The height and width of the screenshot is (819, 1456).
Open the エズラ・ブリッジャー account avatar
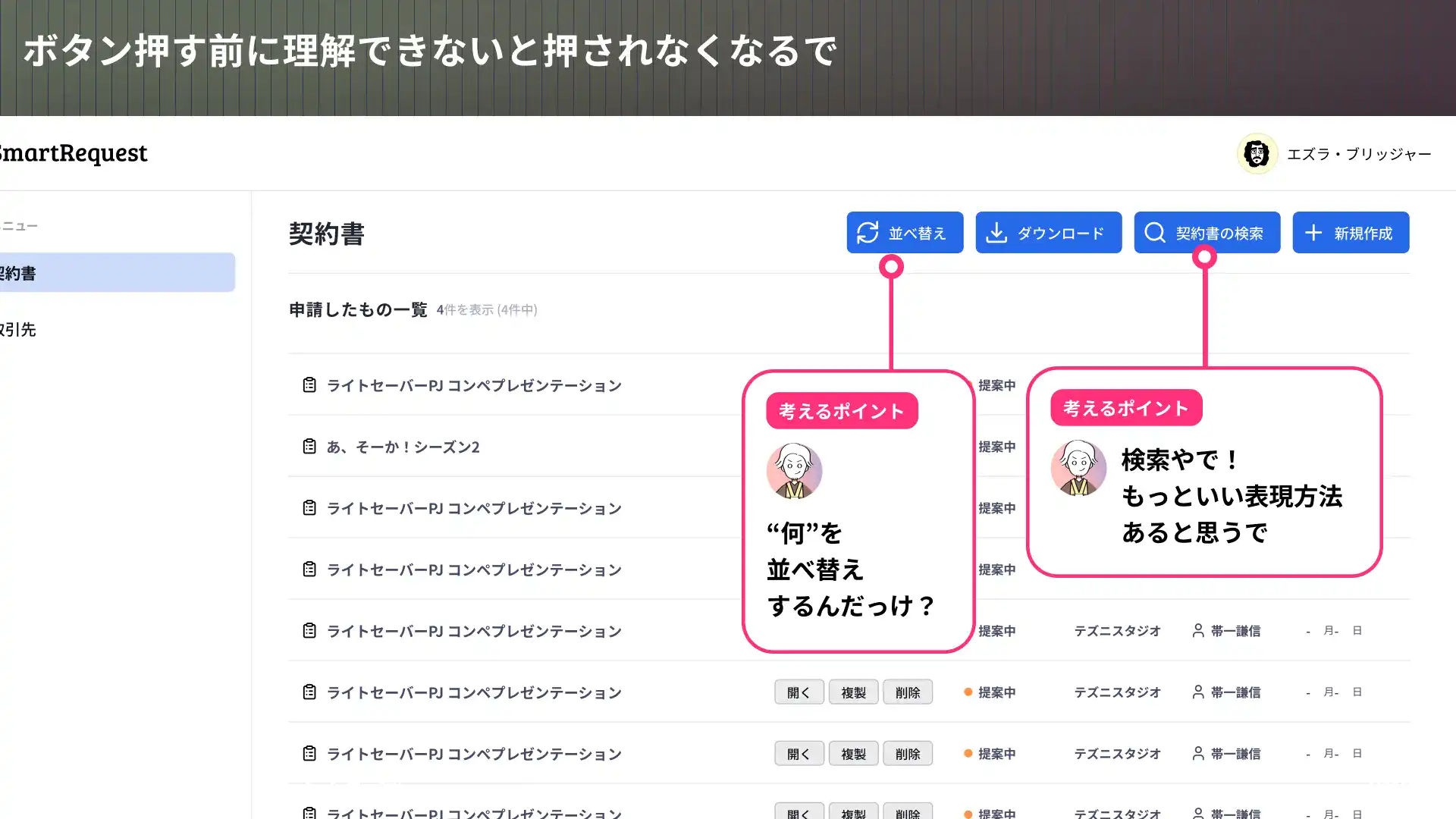[1257, 154]
